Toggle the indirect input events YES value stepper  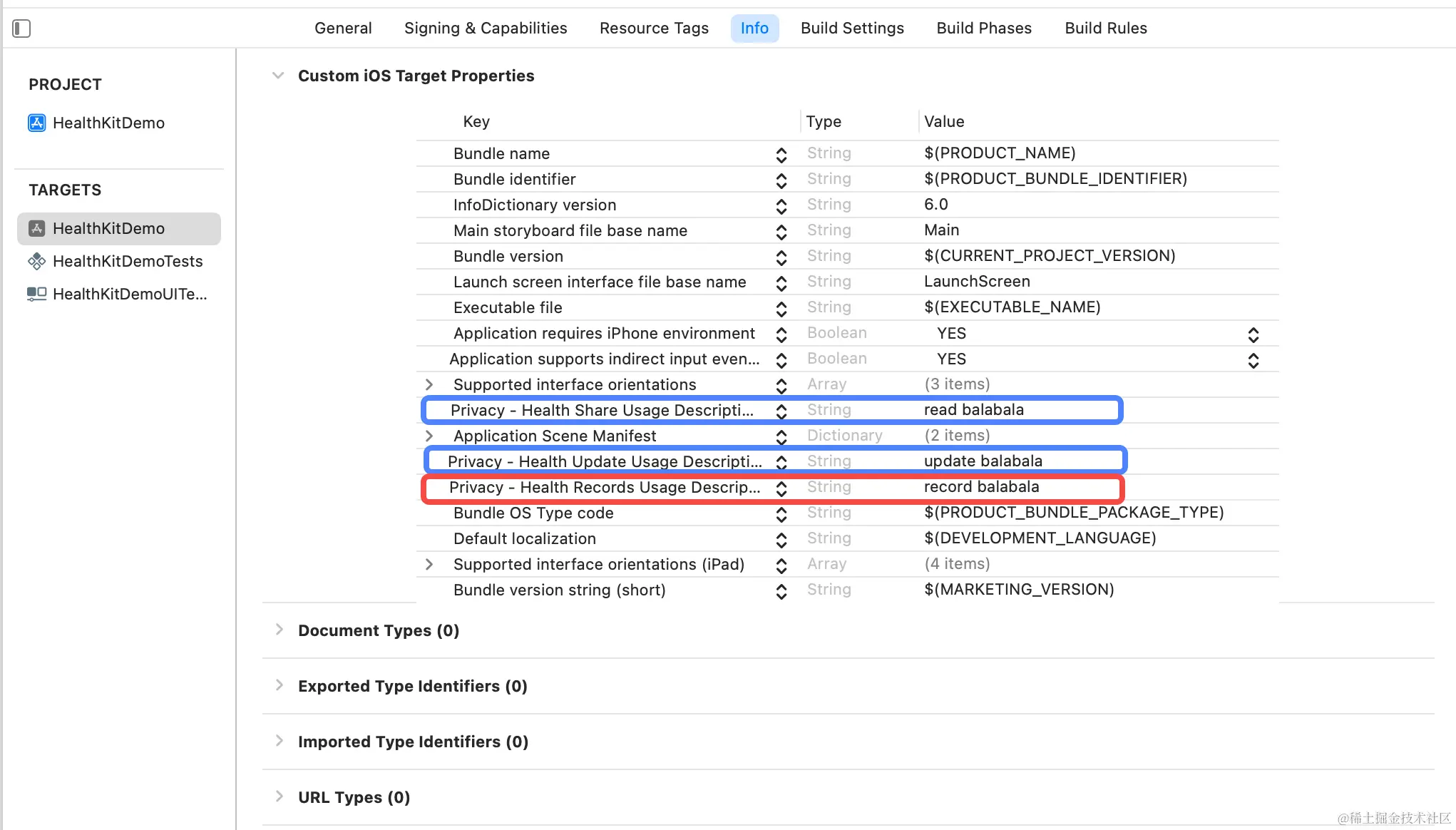tap(1253, 359)
